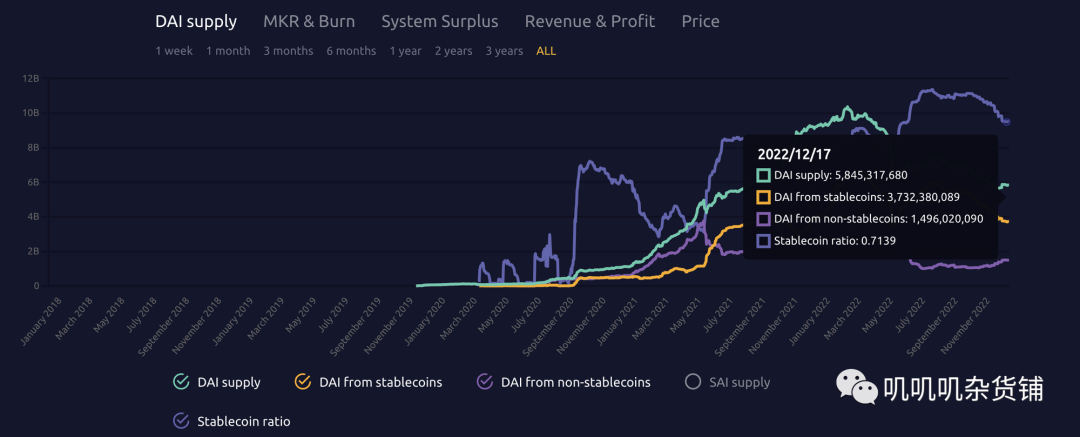The width and height of the screenshot is (1080, 437).
Task: Toggle the Stablecoin ratio legend checkmark
Action: (x=181, y=420)
